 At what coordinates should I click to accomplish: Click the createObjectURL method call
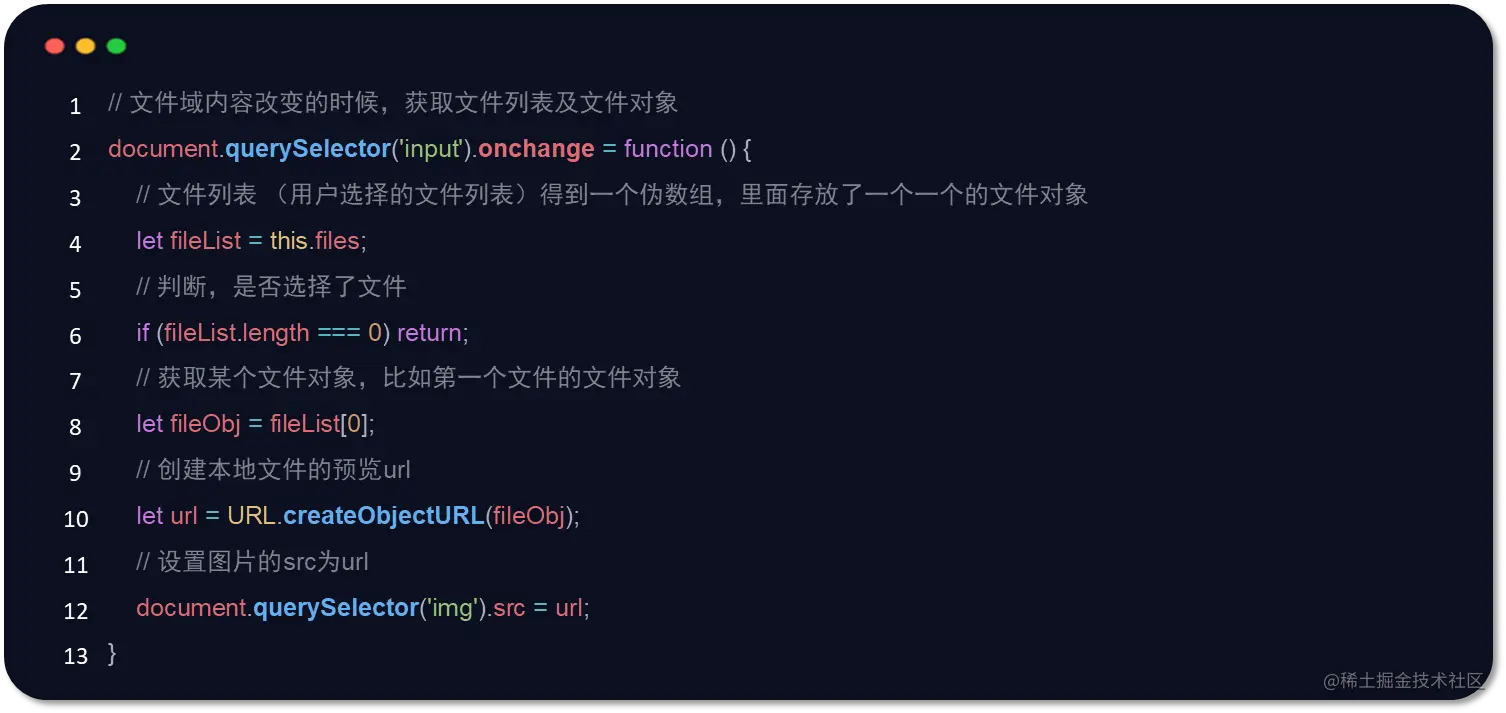(x=384, y=517)
